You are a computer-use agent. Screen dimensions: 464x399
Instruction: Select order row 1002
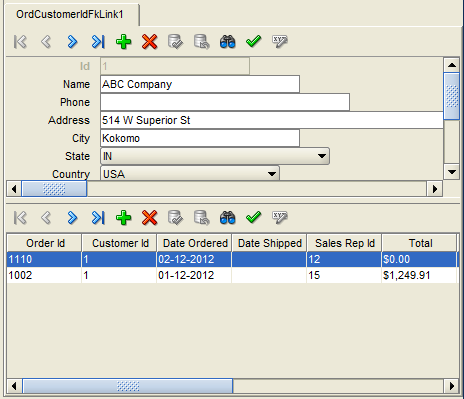pyautogui.click(x=232, y=275)
